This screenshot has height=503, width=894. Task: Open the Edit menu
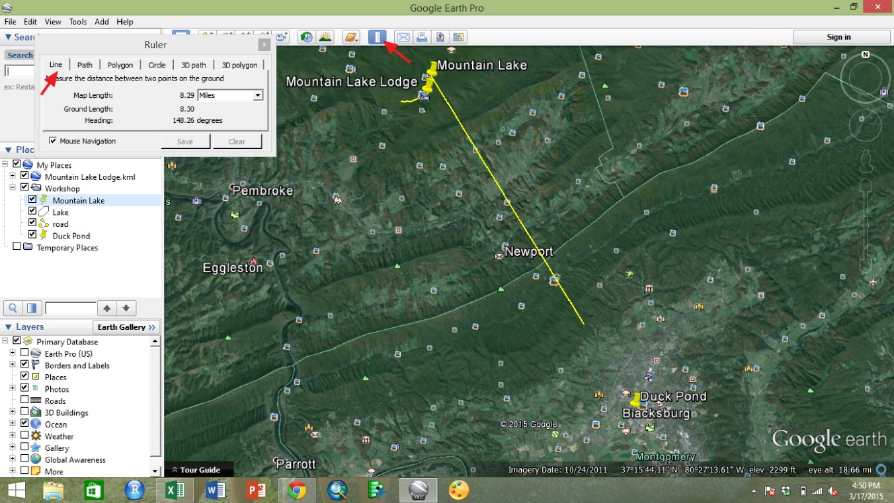pyautogui.click(x=30, y=22)
